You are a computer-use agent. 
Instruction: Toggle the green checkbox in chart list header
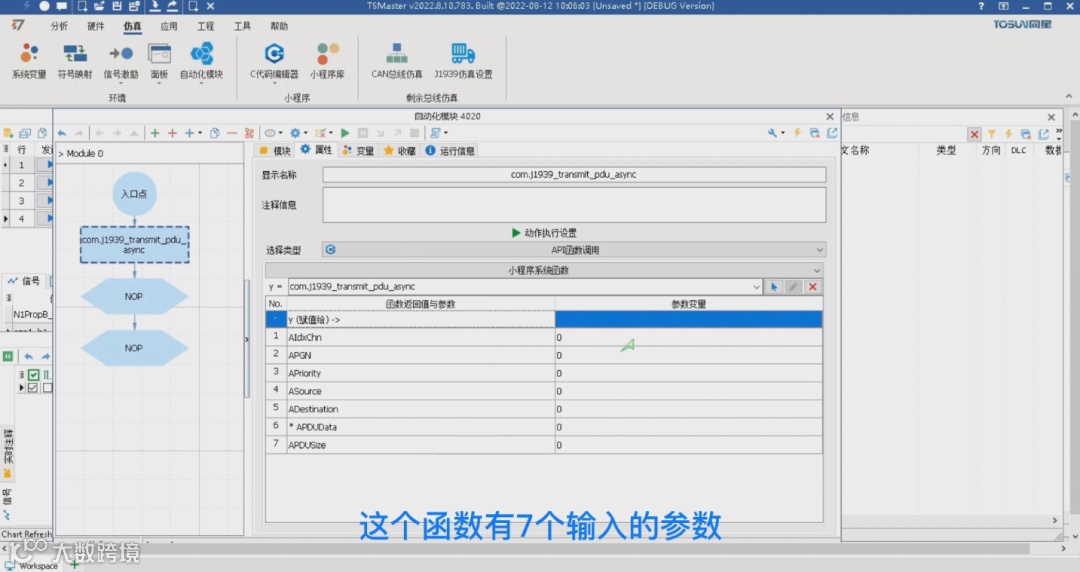tap(33, 375)
